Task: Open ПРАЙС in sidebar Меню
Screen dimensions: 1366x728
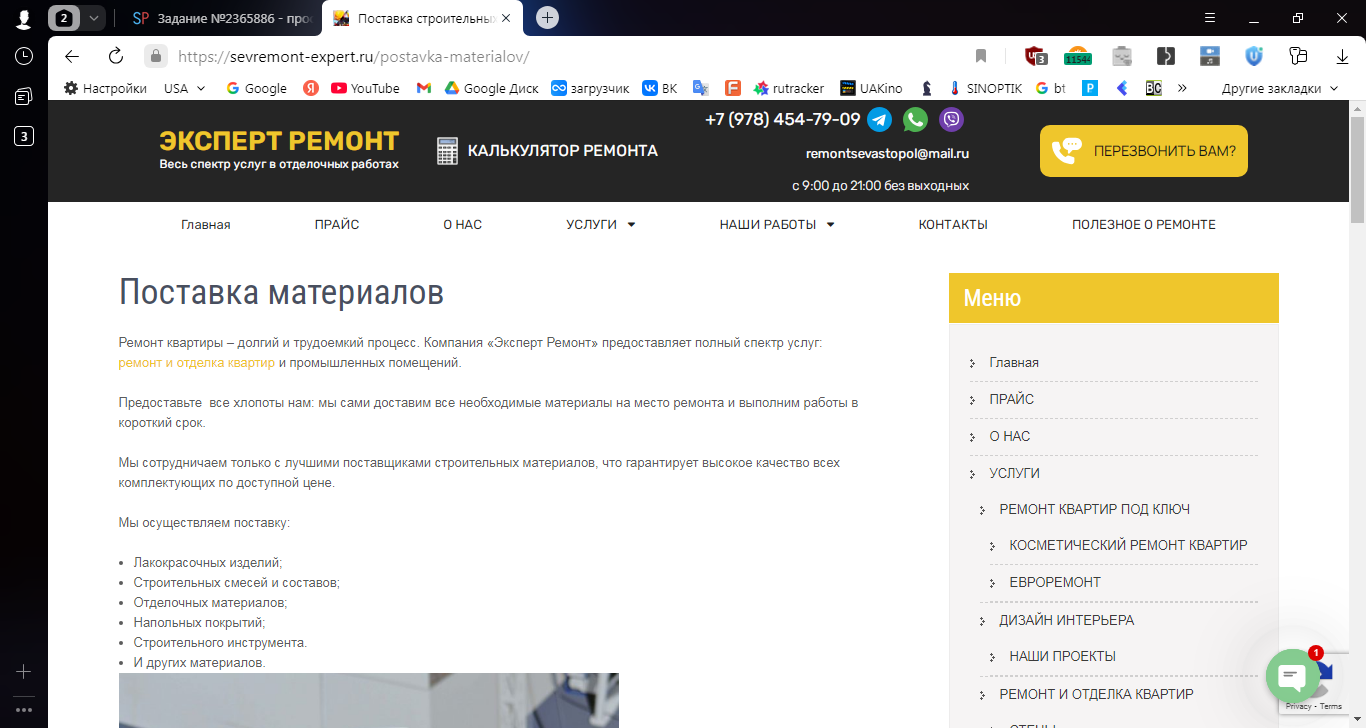Action: click(1012, 399)
